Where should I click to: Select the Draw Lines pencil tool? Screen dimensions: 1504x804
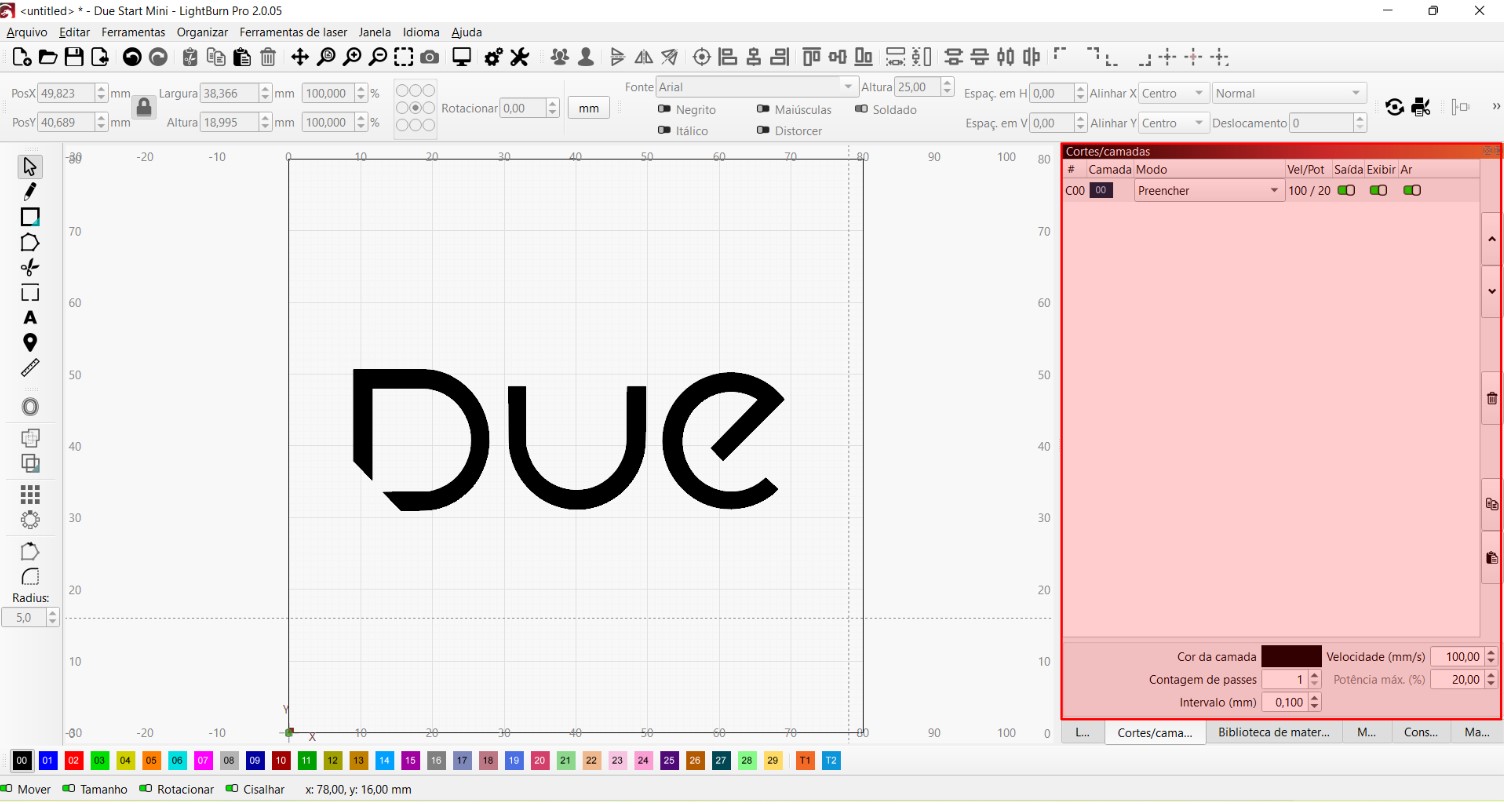(30, 191)
